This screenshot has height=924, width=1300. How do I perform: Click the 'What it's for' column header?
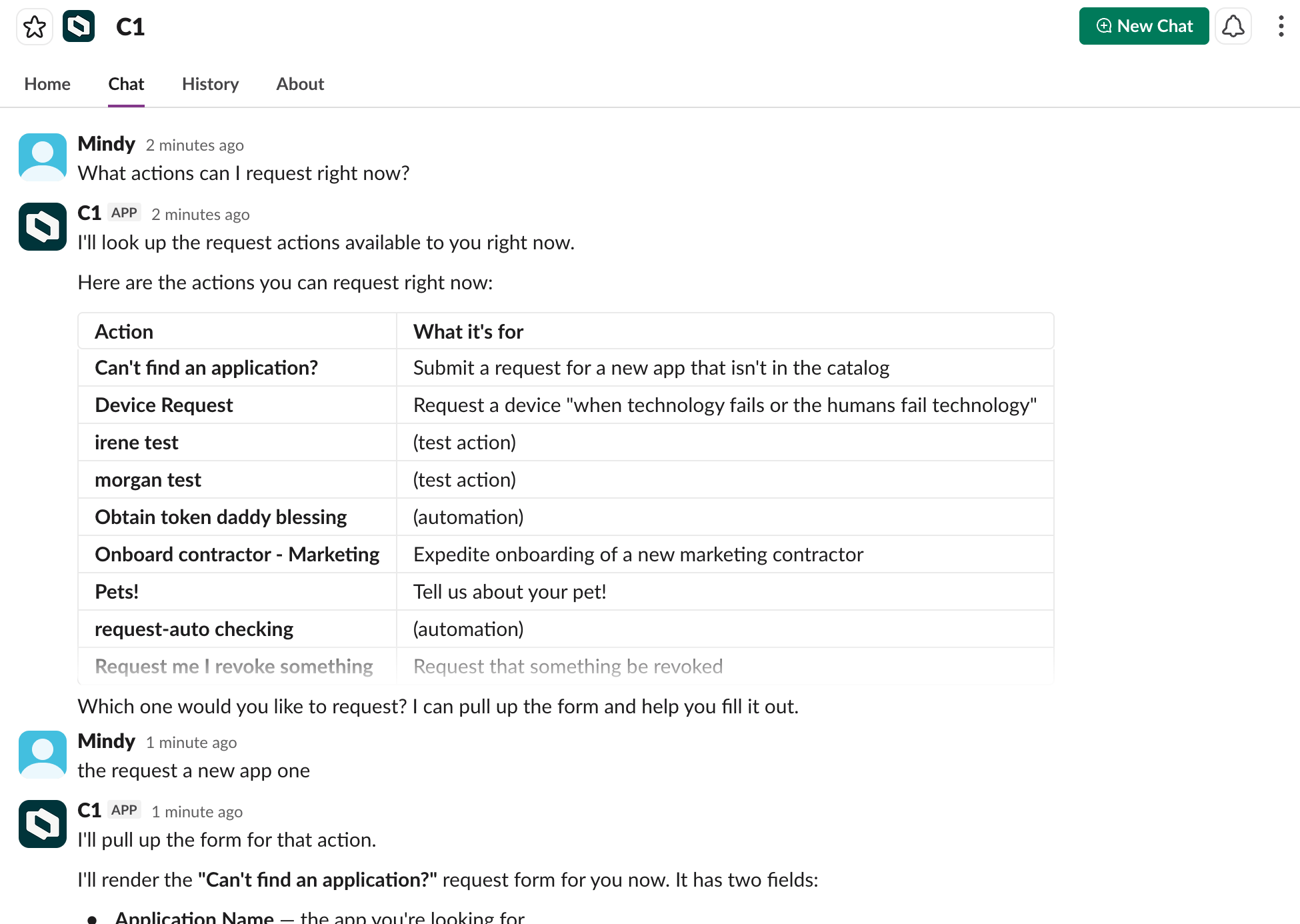click(725, 331)
